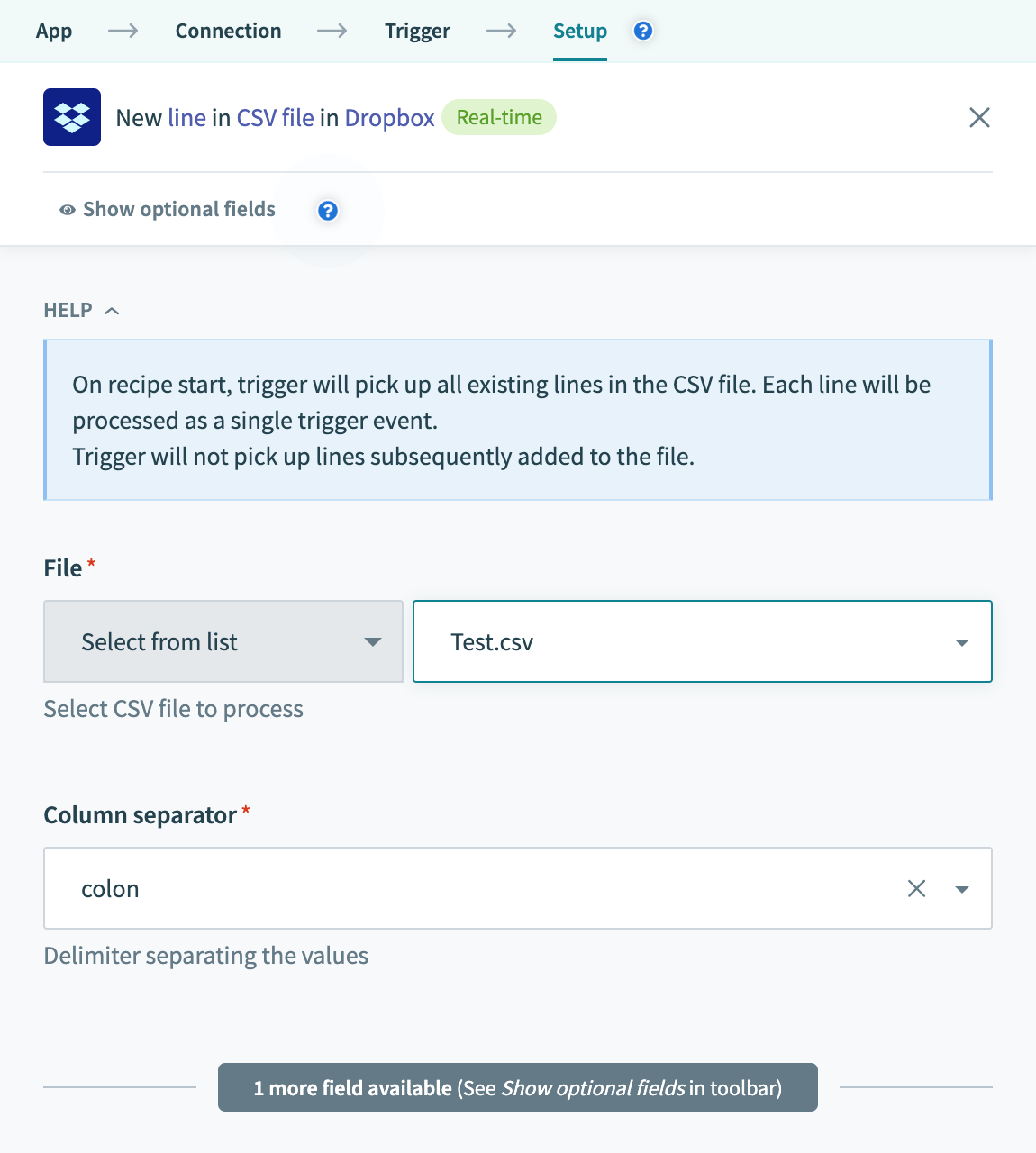Click the arrow between App and Connection
The image size is (1036, 1153).
123,30
